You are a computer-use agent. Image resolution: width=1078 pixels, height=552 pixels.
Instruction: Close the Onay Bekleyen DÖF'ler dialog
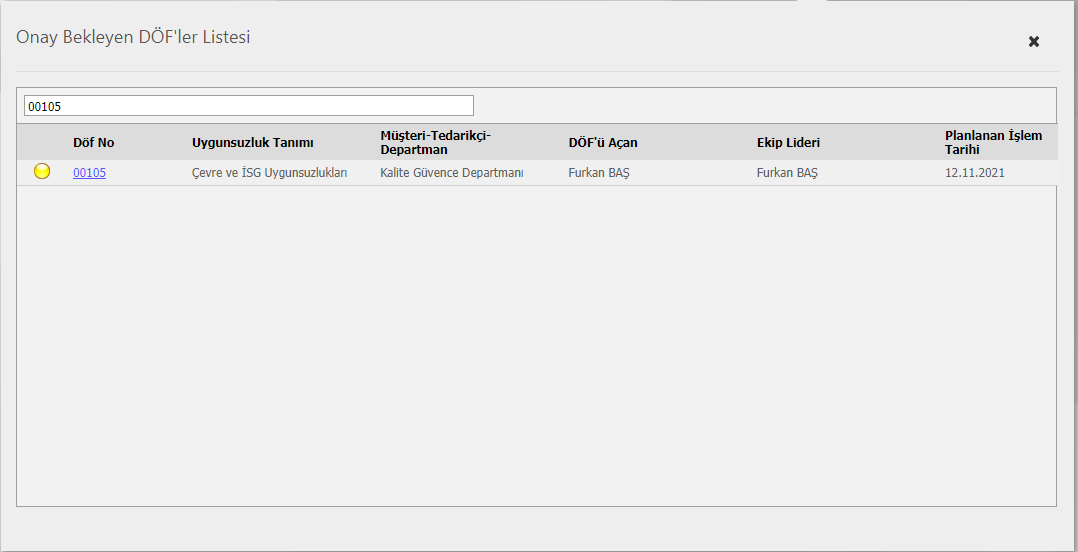tap(1034, 41)
